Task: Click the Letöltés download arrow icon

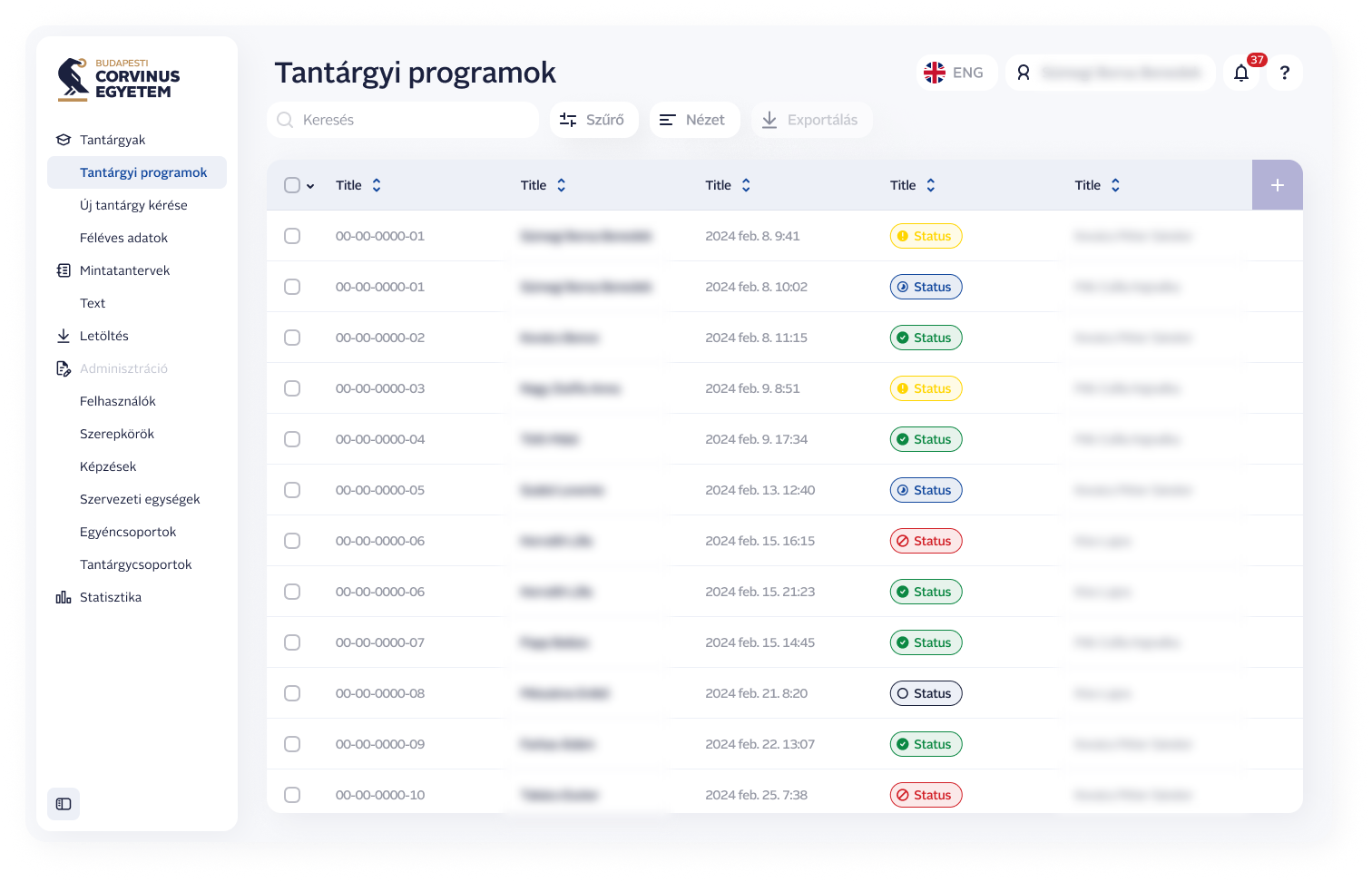Action: (x=64, y=336)
